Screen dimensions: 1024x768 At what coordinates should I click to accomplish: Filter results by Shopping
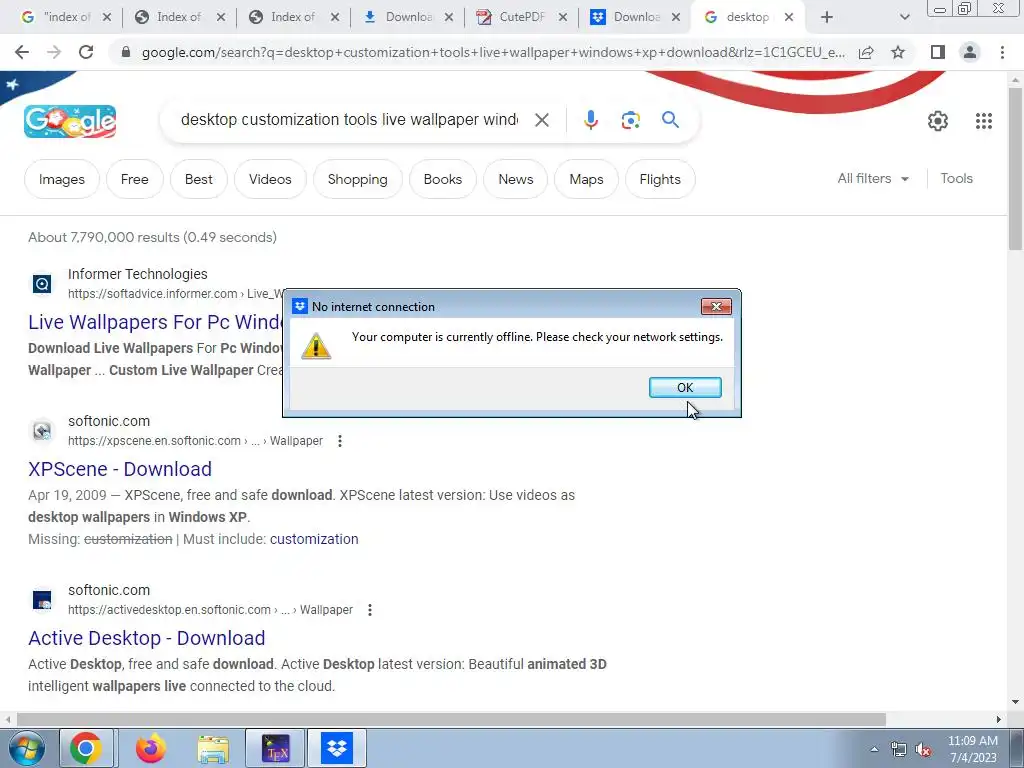click(357, 179)
